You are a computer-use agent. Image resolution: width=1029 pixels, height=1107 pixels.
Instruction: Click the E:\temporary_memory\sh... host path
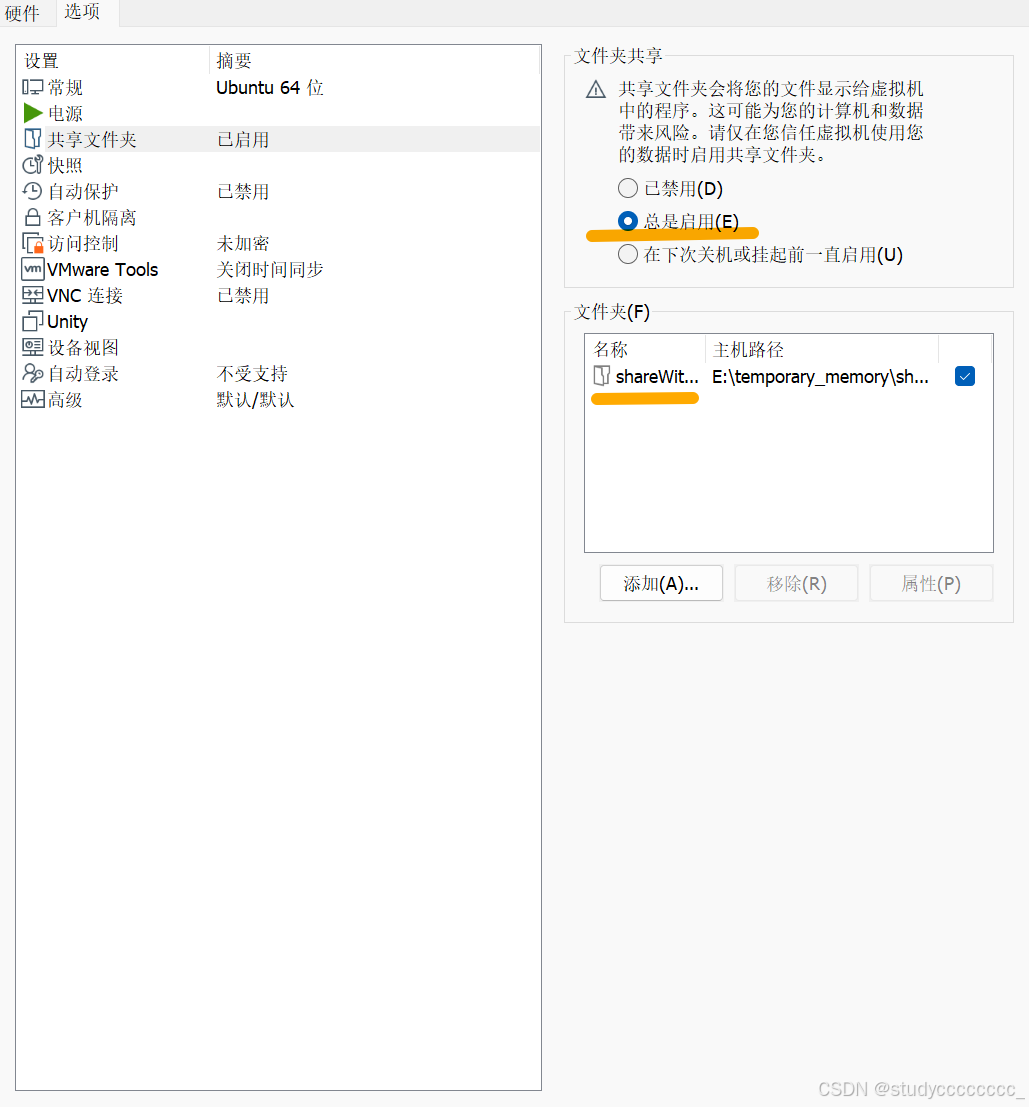tap(820, 377)
